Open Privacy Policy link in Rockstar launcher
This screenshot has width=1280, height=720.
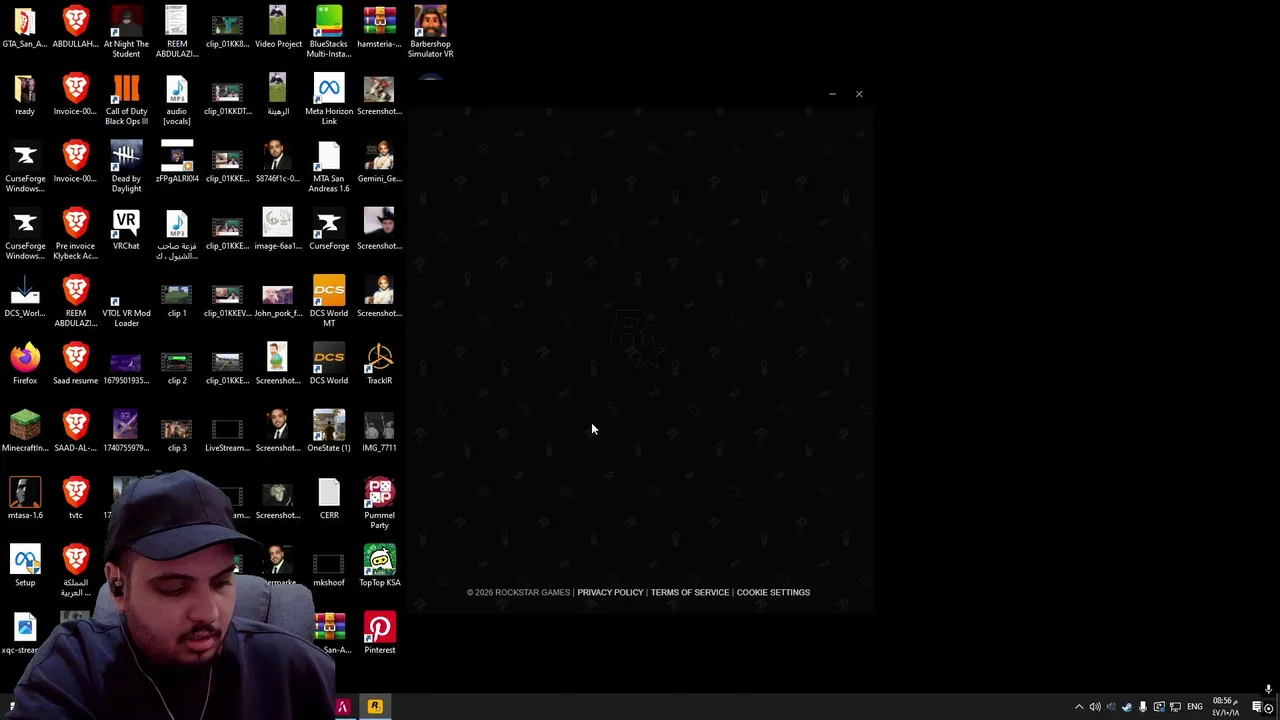(x=610, y=592)
